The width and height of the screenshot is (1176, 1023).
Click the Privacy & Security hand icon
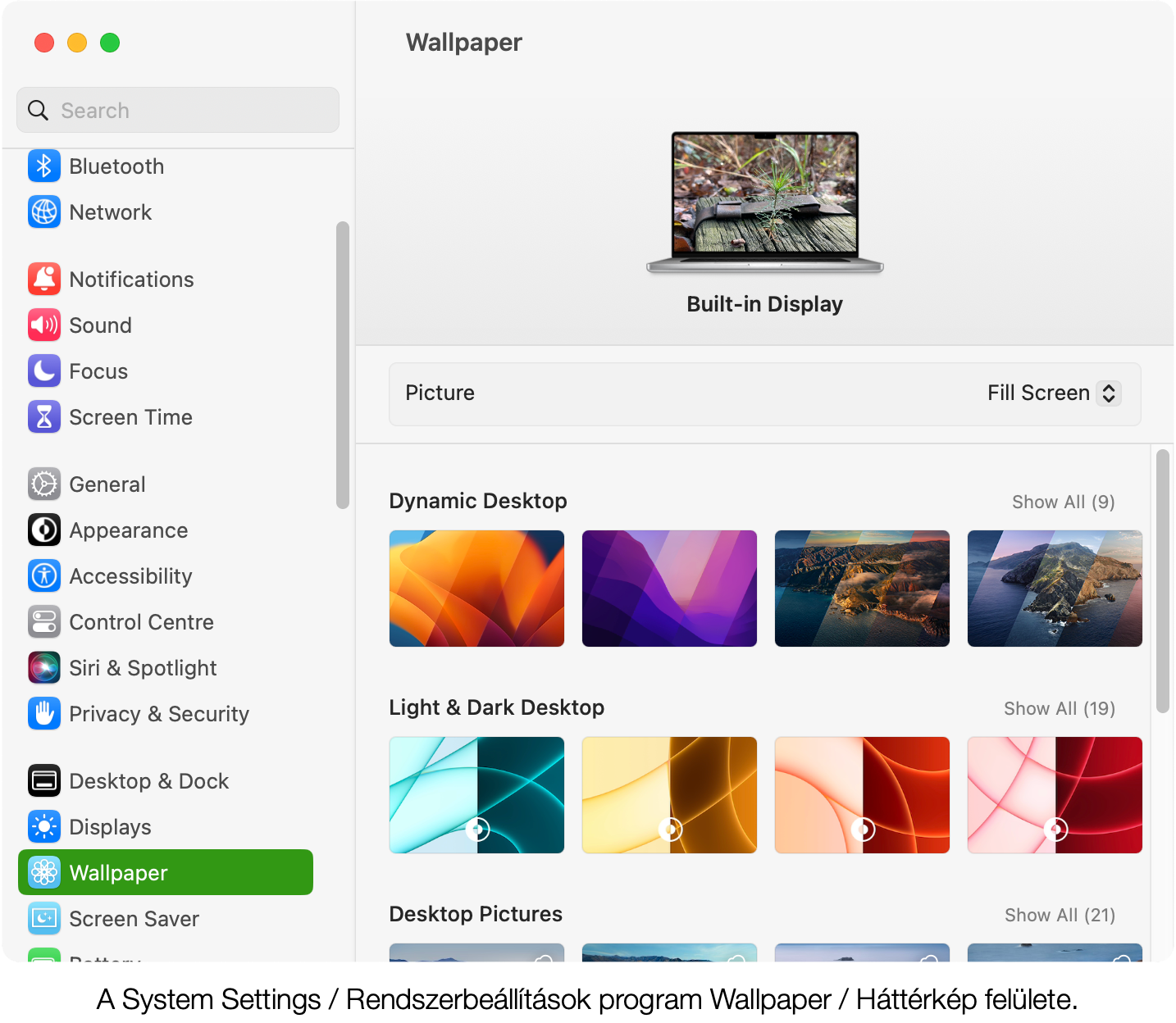(44, 713)
